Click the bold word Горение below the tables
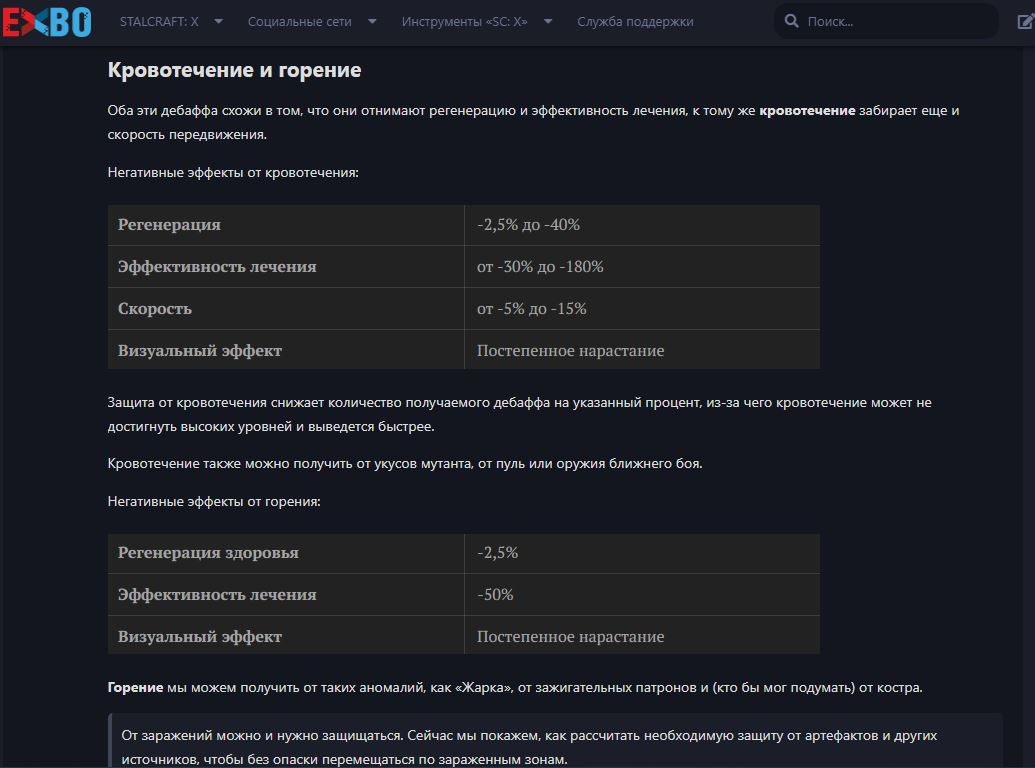The height and width of the screenshot is (768, 1035). click(135, 688)
